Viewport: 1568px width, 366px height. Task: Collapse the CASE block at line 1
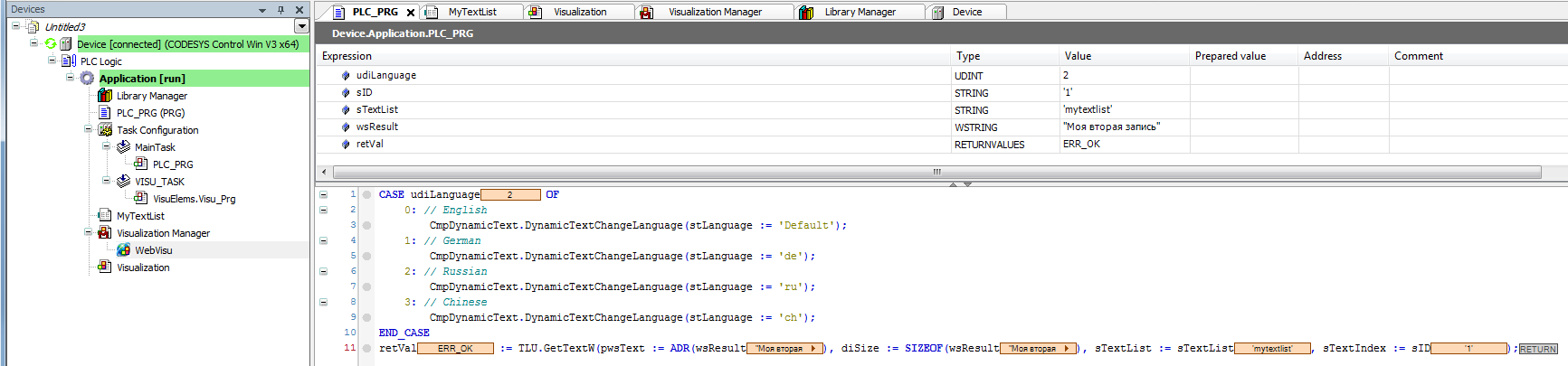323,194
